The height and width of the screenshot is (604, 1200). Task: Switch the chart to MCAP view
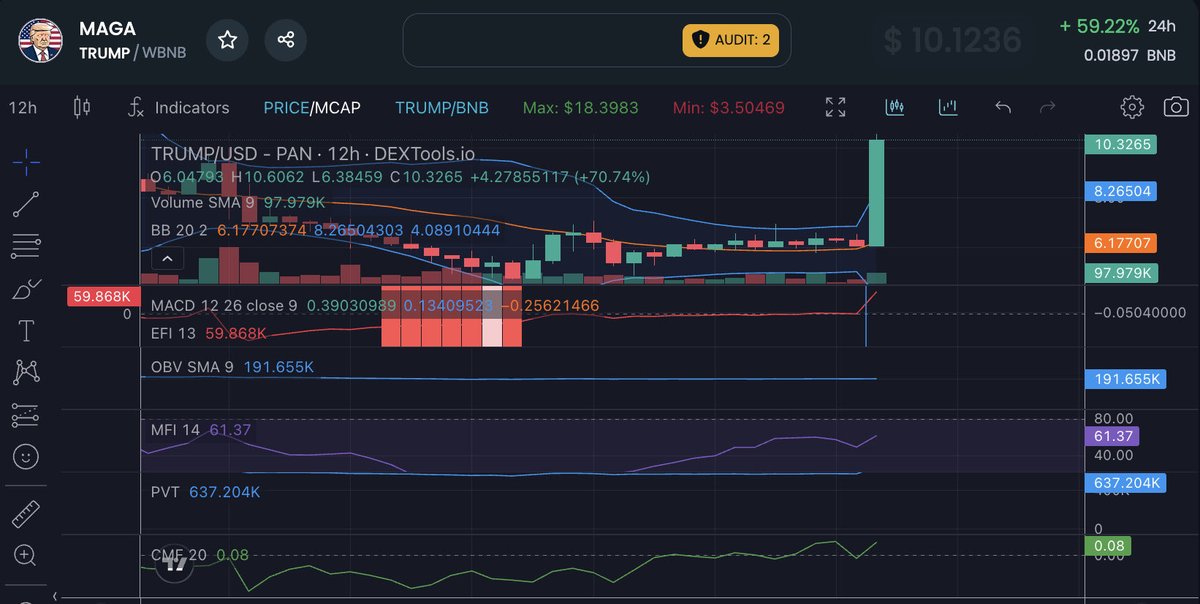(337, 107)
